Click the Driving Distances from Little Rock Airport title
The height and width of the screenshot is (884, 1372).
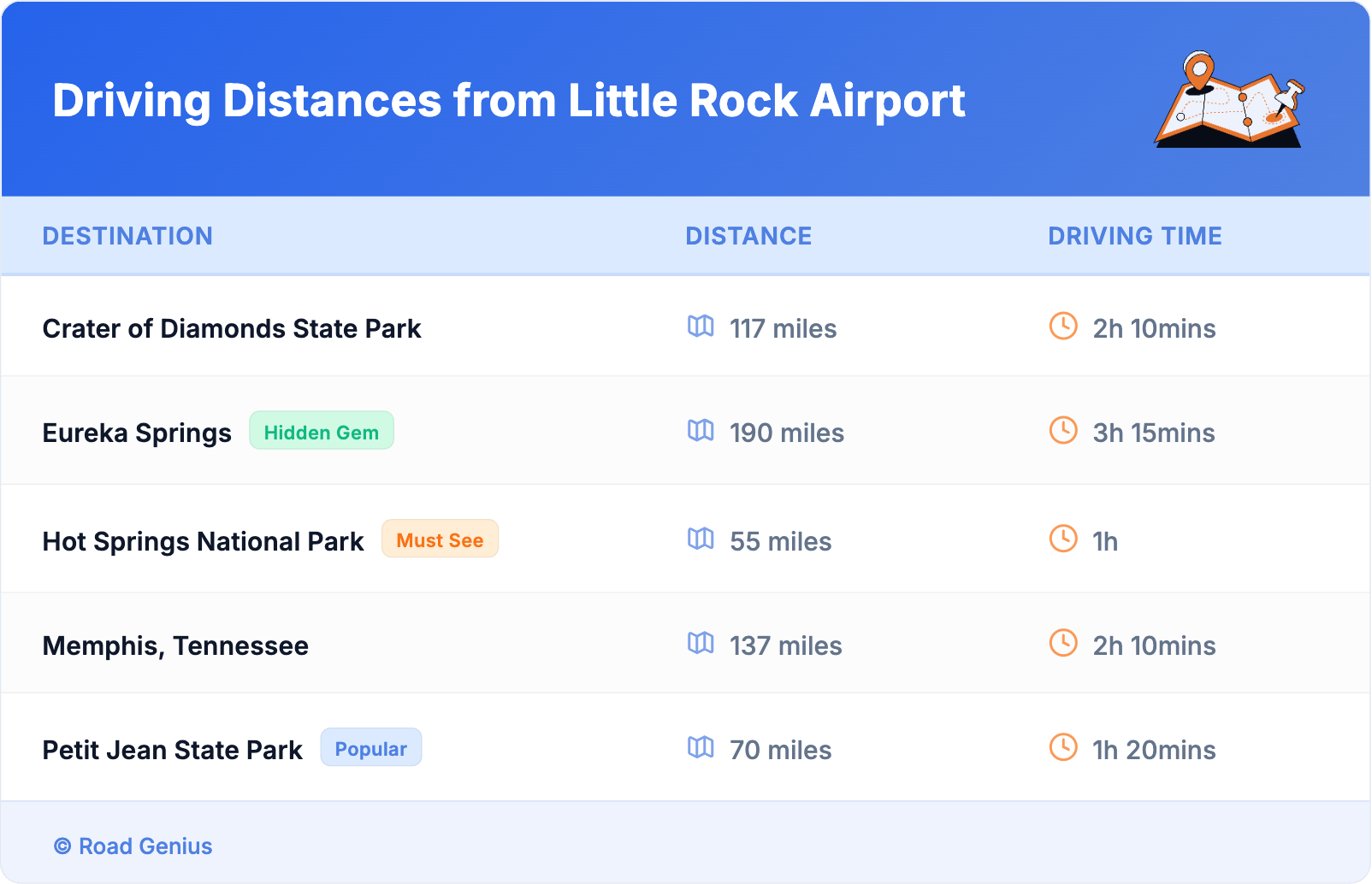pos(509,101)
